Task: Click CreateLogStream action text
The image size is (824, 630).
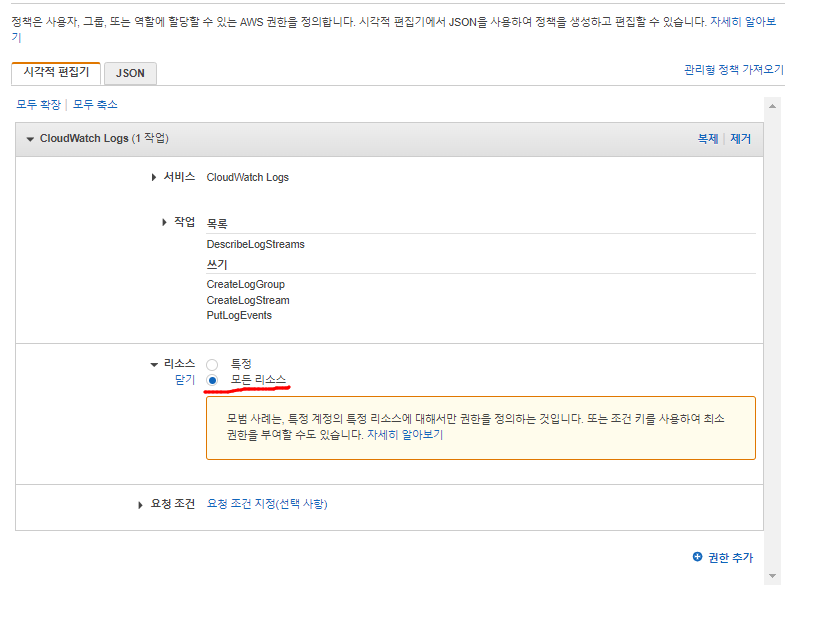Action: click(248, 300)
